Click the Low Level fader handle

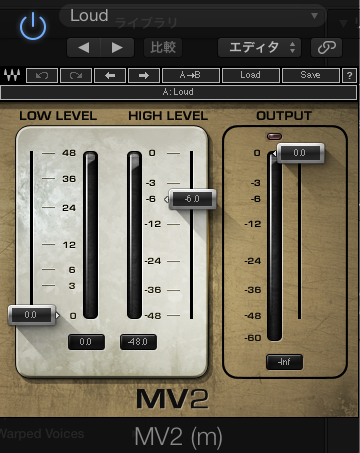pyautogui.click(x=32, y=315)
